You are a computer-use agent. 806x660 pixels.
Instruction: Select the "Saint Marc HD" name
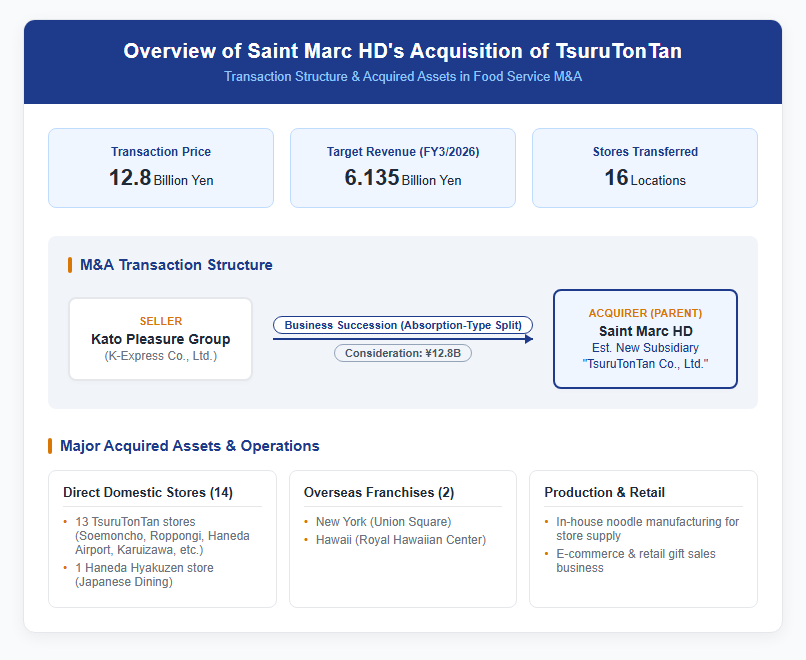pyautogui.click(x=646, y=331)
